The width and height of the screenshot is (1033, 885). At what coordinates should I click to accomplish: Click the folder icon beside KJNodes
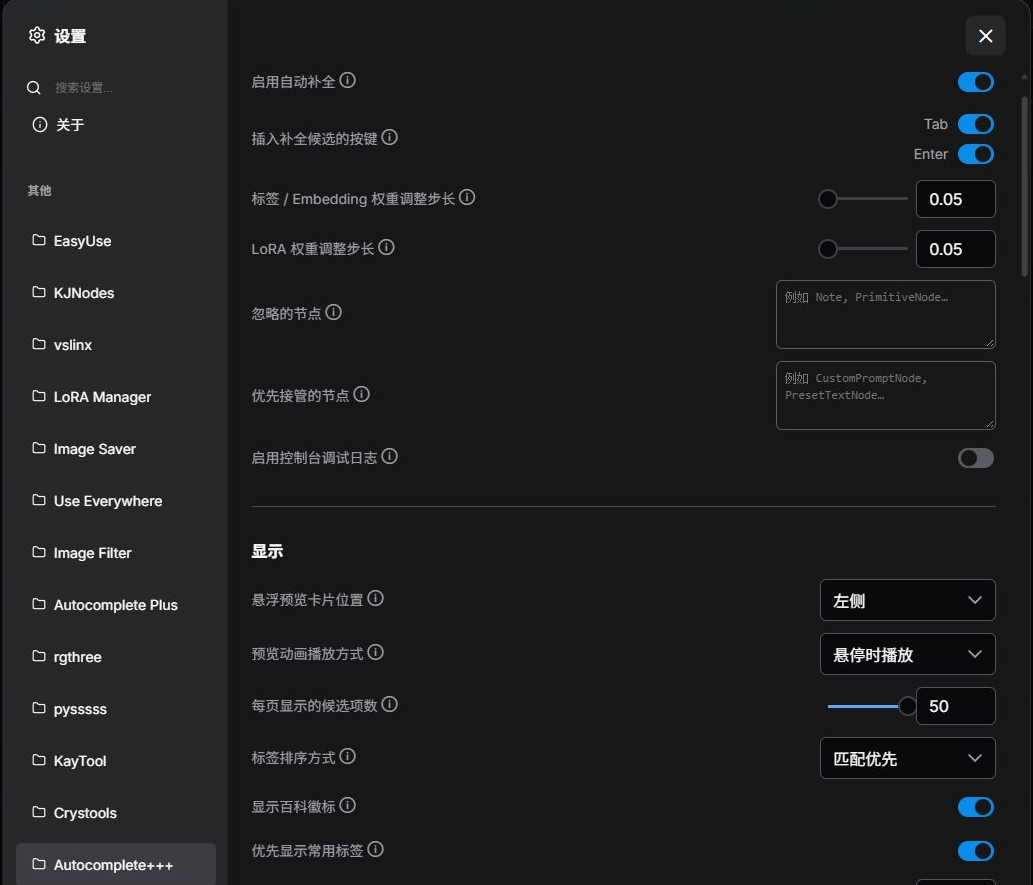click(x=39, y=292)
